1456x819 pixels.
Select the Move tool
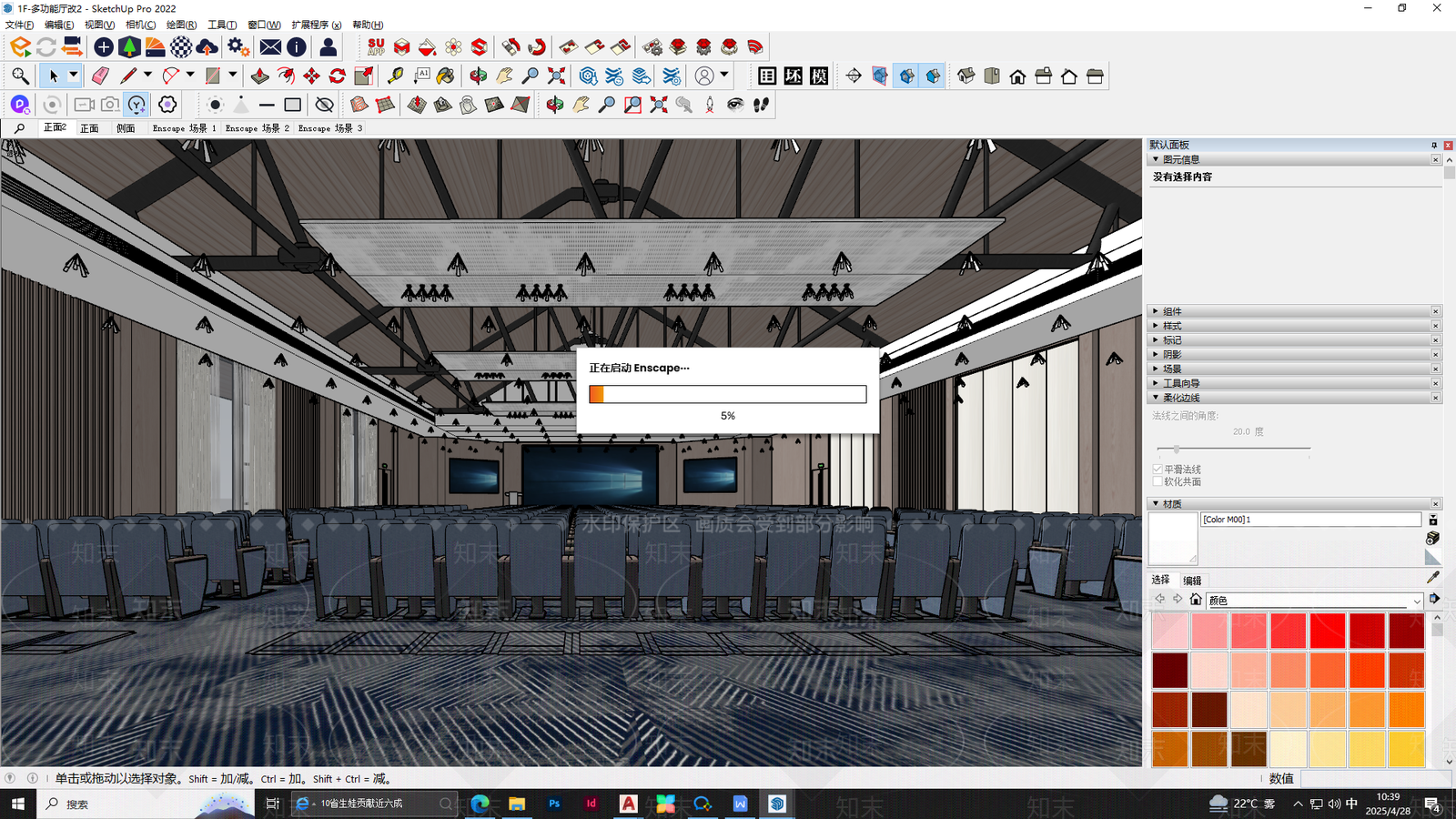[311, 76]
